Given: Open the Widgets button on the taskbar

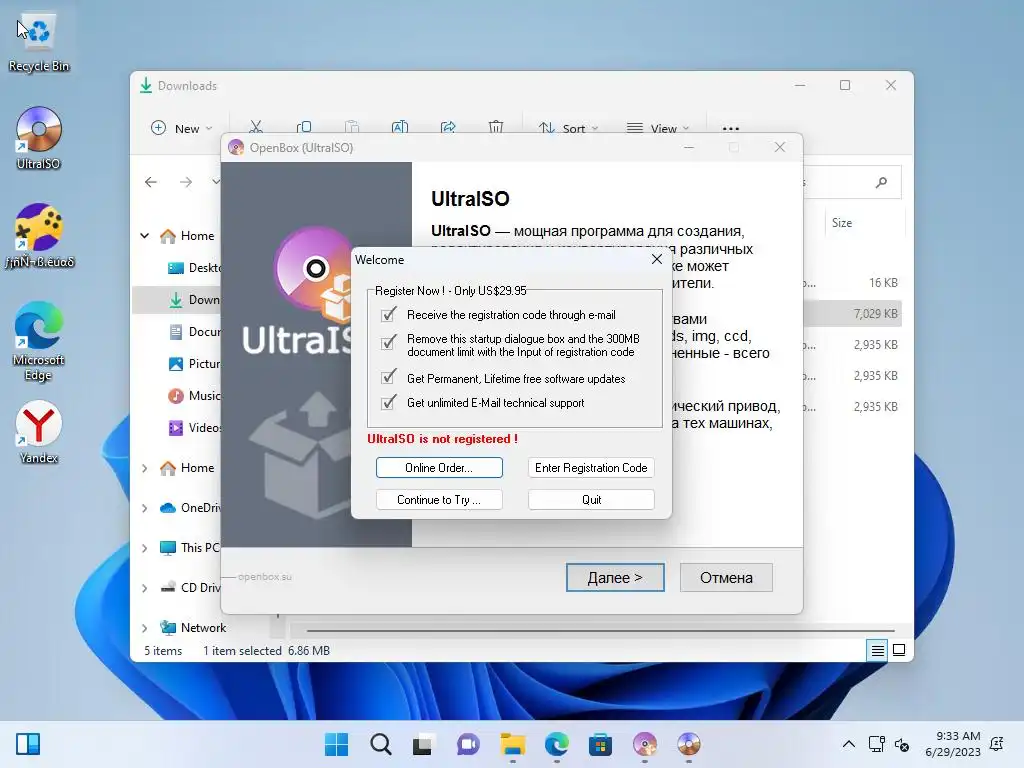Looking at the screenshot, I should pos(28,744).
